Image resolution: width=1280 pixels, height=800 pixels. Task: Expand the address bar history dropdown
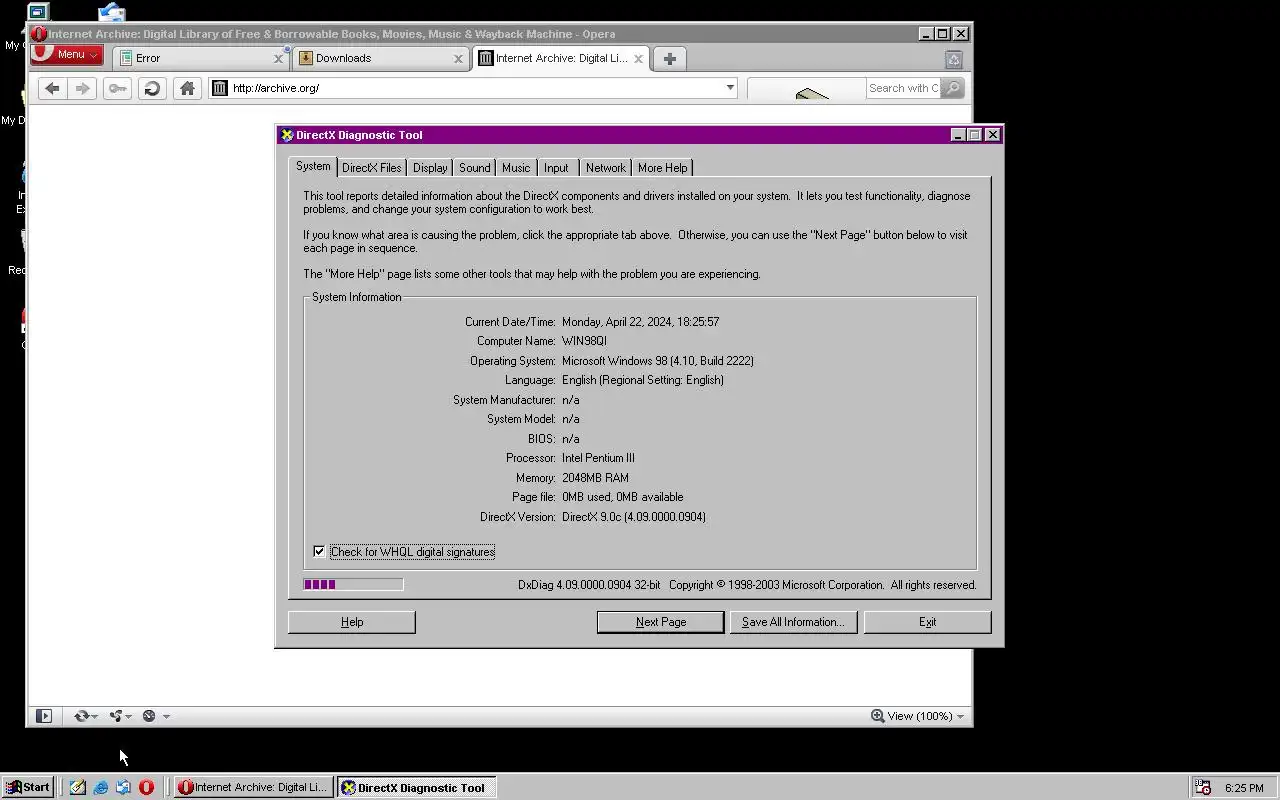(x=730, y=88)
